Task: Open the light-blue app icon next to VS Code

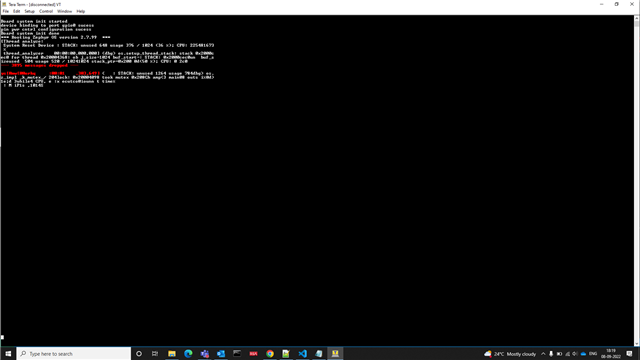Action: [319, 353]
